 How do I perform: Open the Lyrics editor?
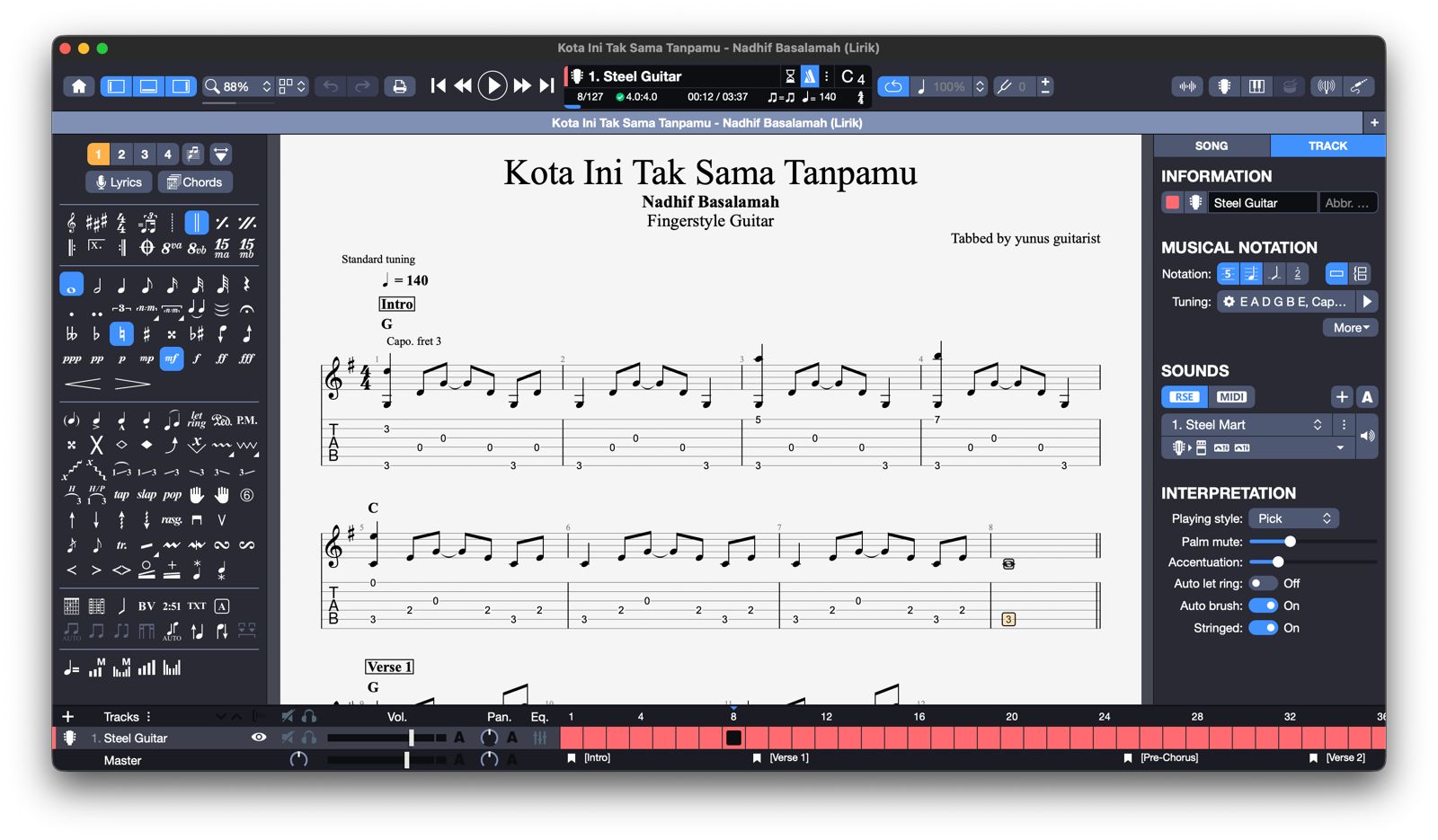pos(120,182)
